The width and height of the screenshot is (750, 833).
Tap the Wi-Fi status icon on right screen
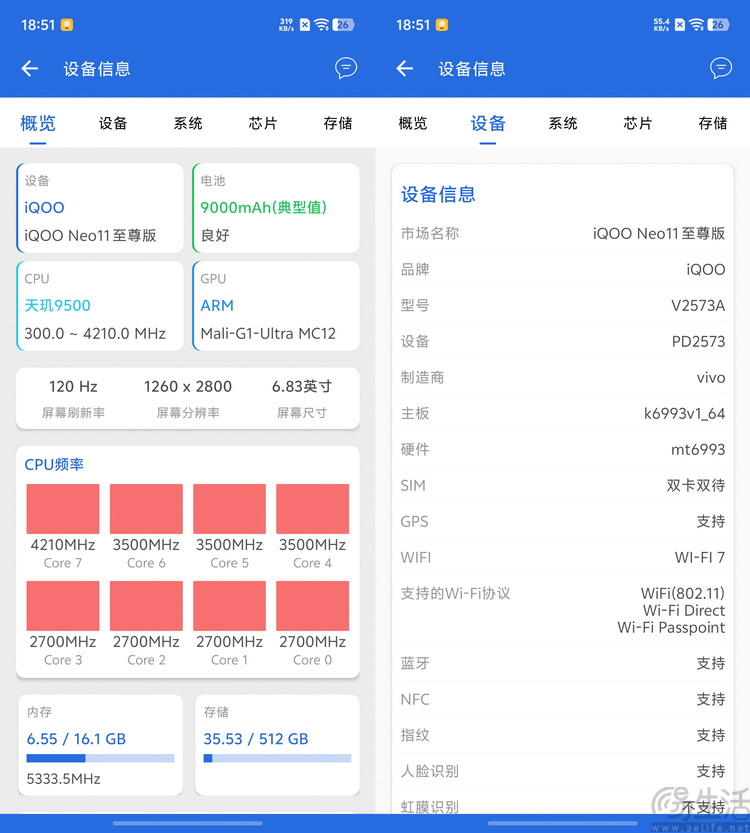click(696, 24)
